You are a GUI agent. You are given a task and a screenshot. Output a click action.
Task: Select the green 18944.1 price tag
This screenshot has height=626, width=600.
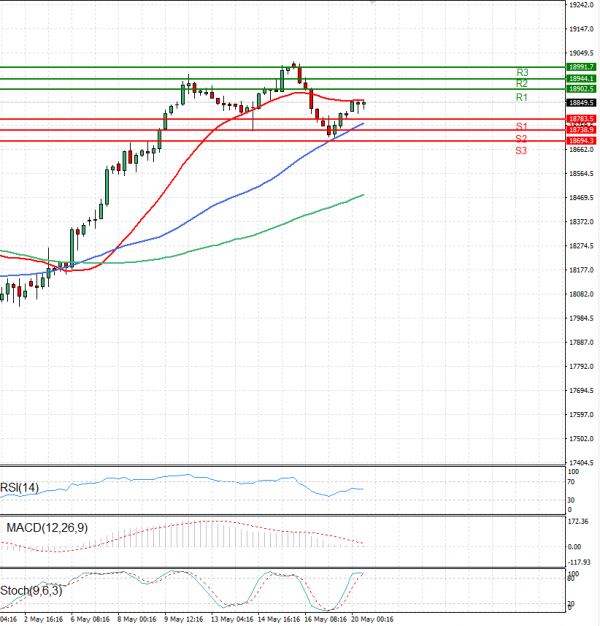(582, 79)
